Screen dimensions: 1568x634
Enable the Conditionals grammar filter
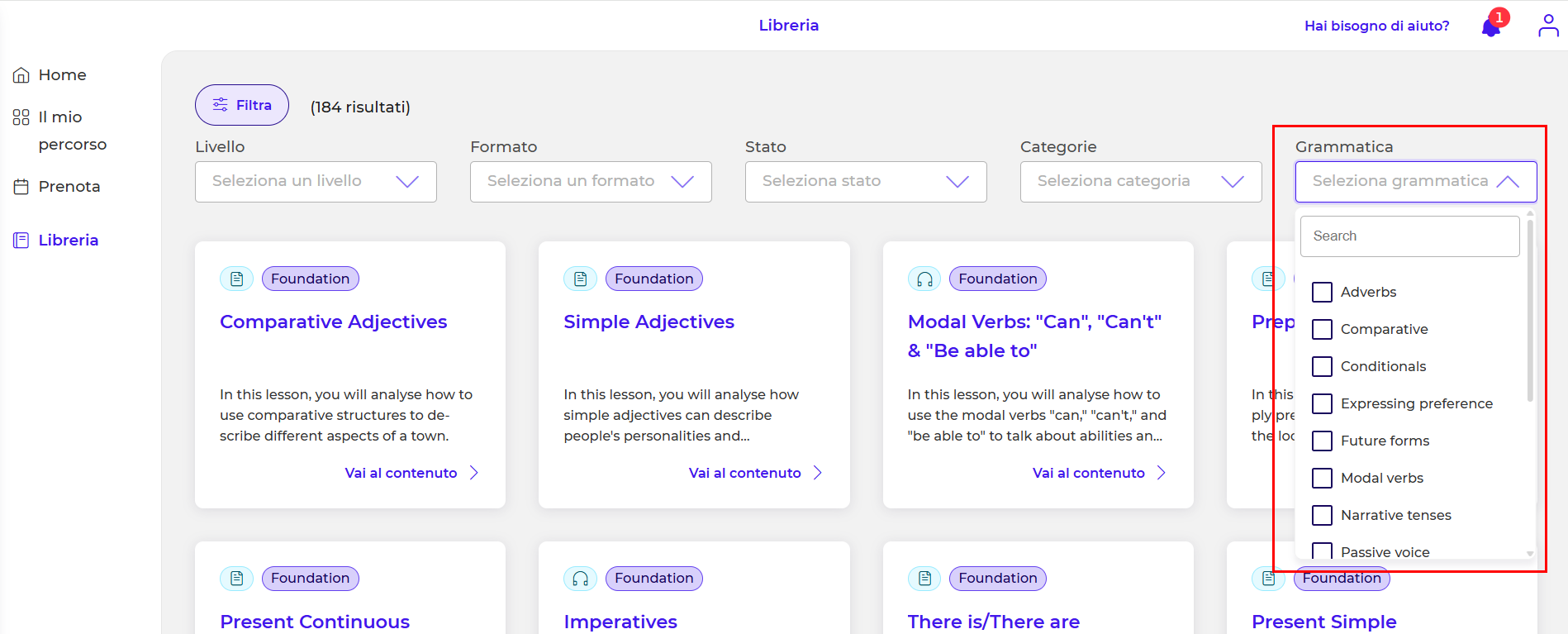(x=1322, y=367)
